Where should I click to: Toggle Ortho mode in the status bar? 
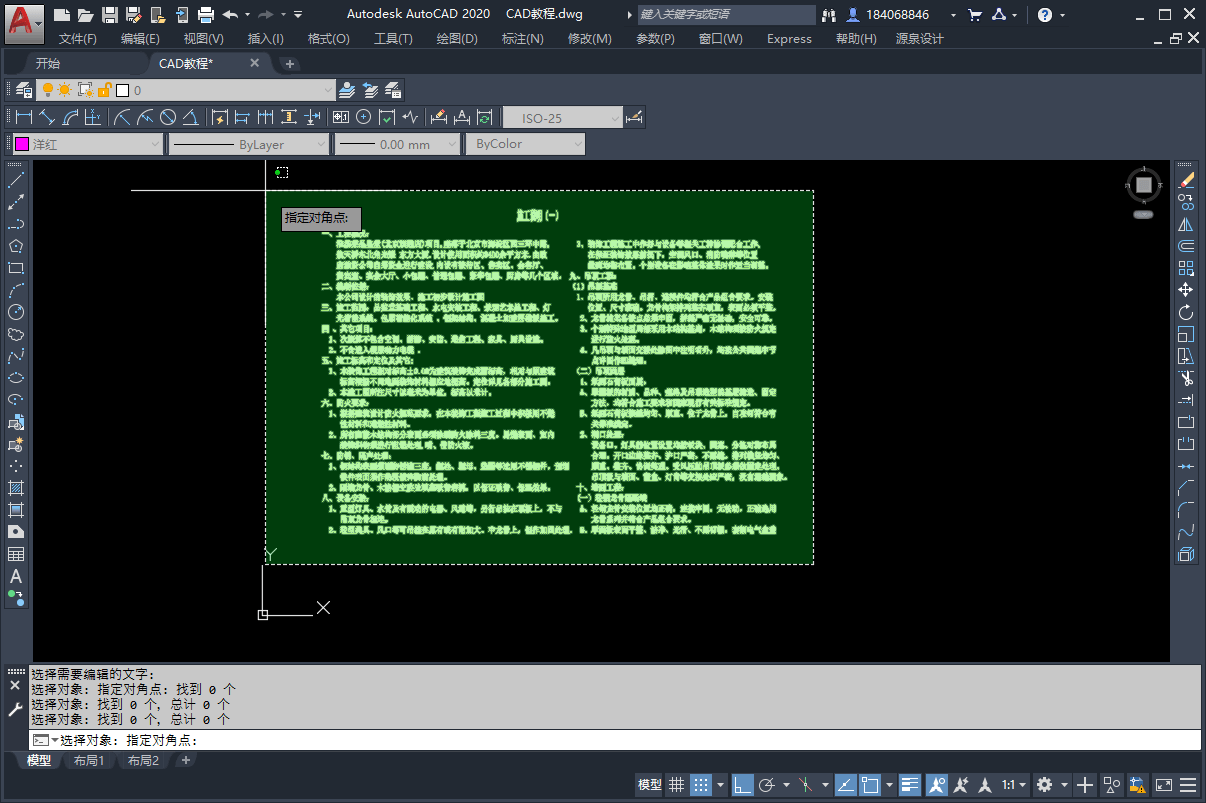click(x=743, y=785)
